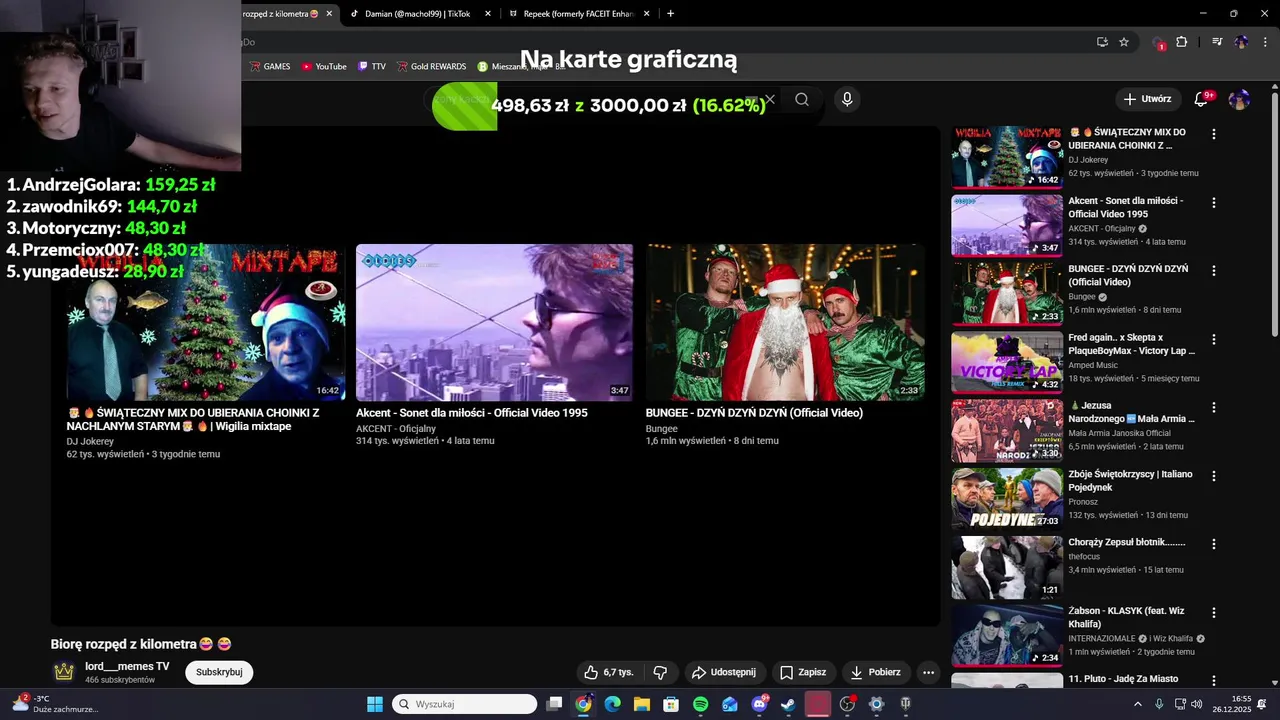Click sidebar title '11. Pluto - Jadę Za Miasto'
This screenshot has height=720, width=1280.
click(1123, 679)
